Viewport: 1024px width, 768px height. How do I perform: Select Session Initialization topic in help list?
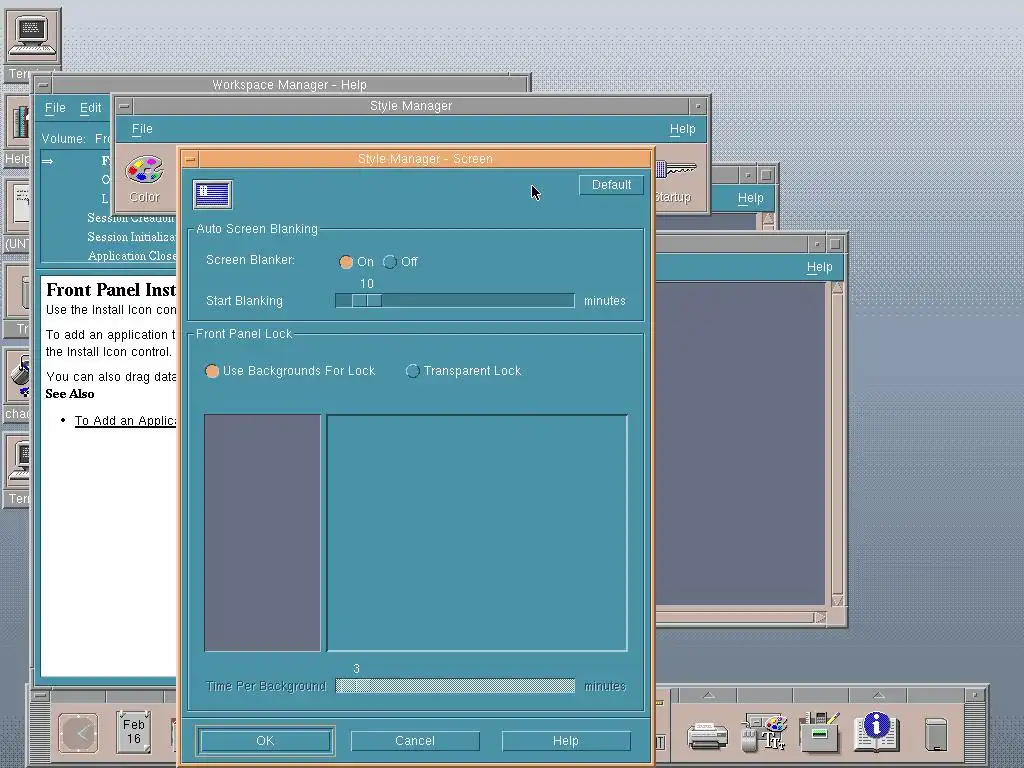(x=131, y=237)
